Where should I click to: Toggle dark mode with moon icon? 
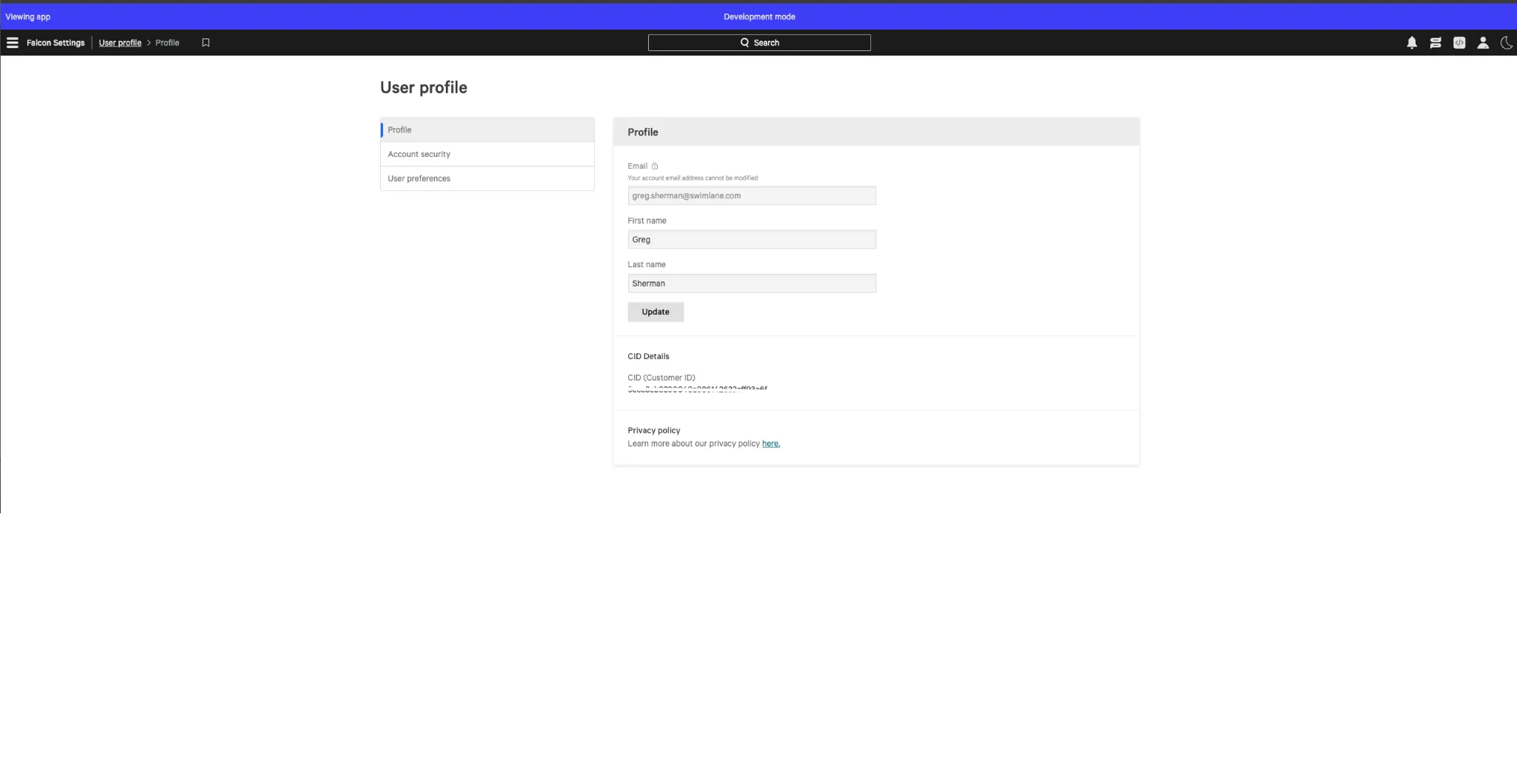pos(1507,43)
